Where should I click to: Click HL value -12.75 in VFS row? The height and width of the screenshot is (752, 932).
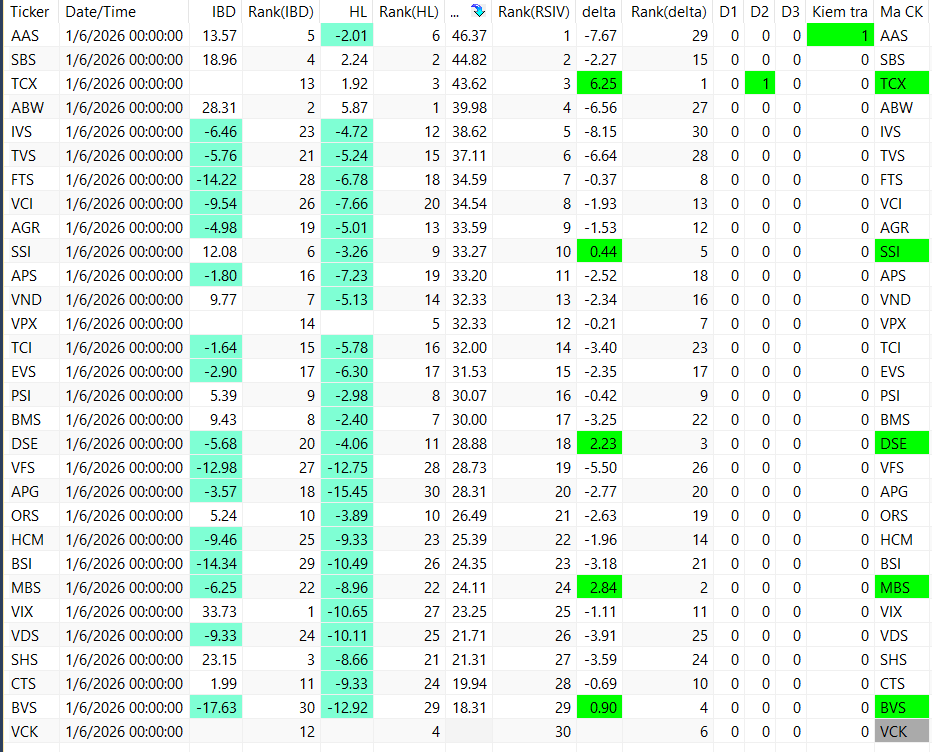[348, 468]
